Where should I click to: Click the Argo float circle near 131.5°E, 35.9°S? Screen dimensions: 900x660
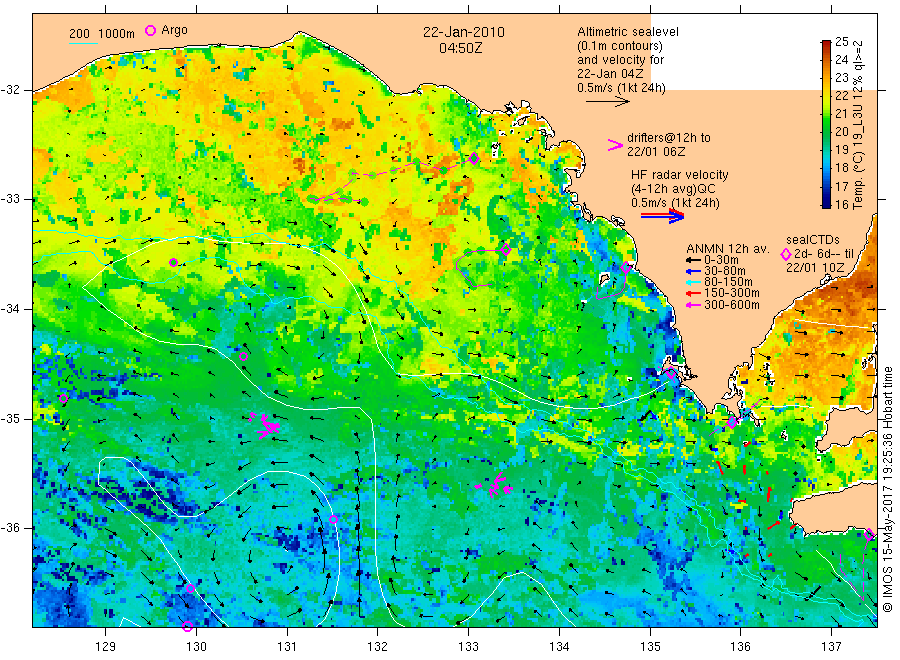coord(333,519)
